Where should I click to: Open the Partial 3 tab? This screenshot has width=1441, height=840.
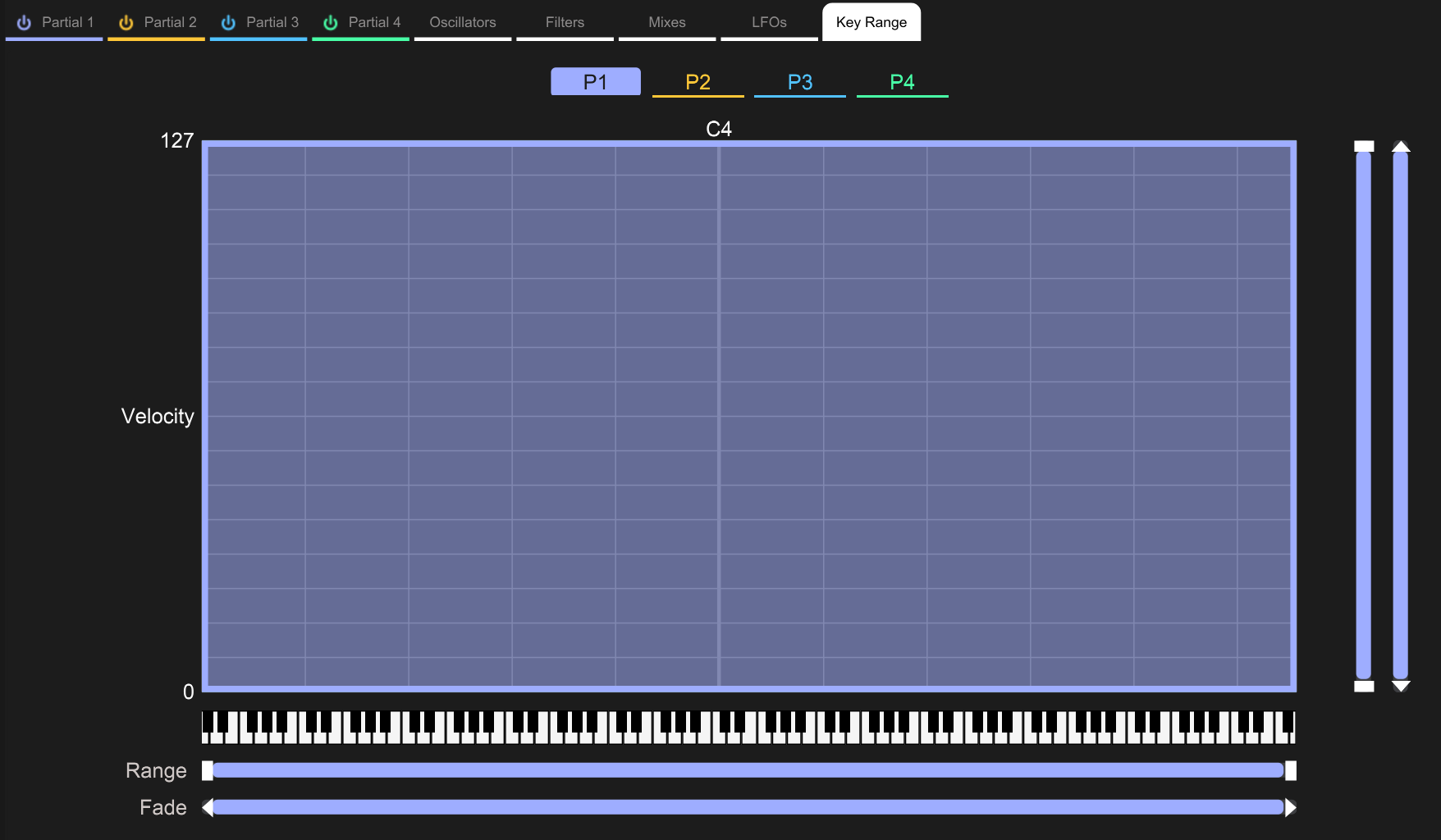pos(258,22)
